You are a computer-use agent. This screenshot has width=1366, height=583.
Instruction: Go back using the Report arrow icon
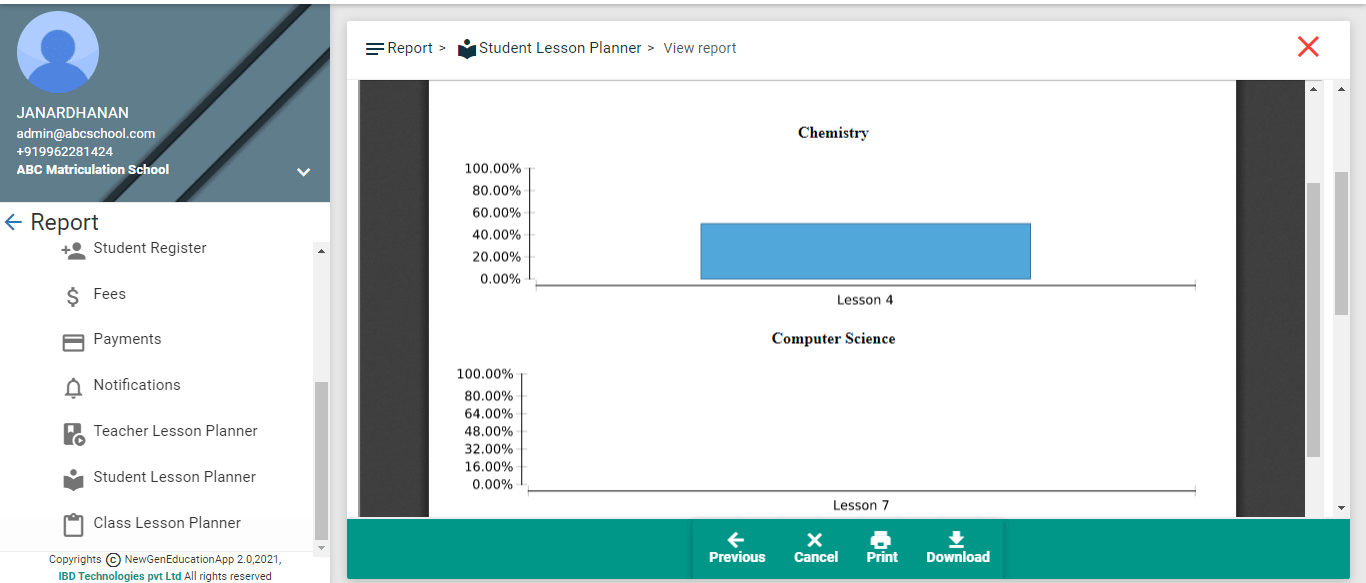(13, 222)
